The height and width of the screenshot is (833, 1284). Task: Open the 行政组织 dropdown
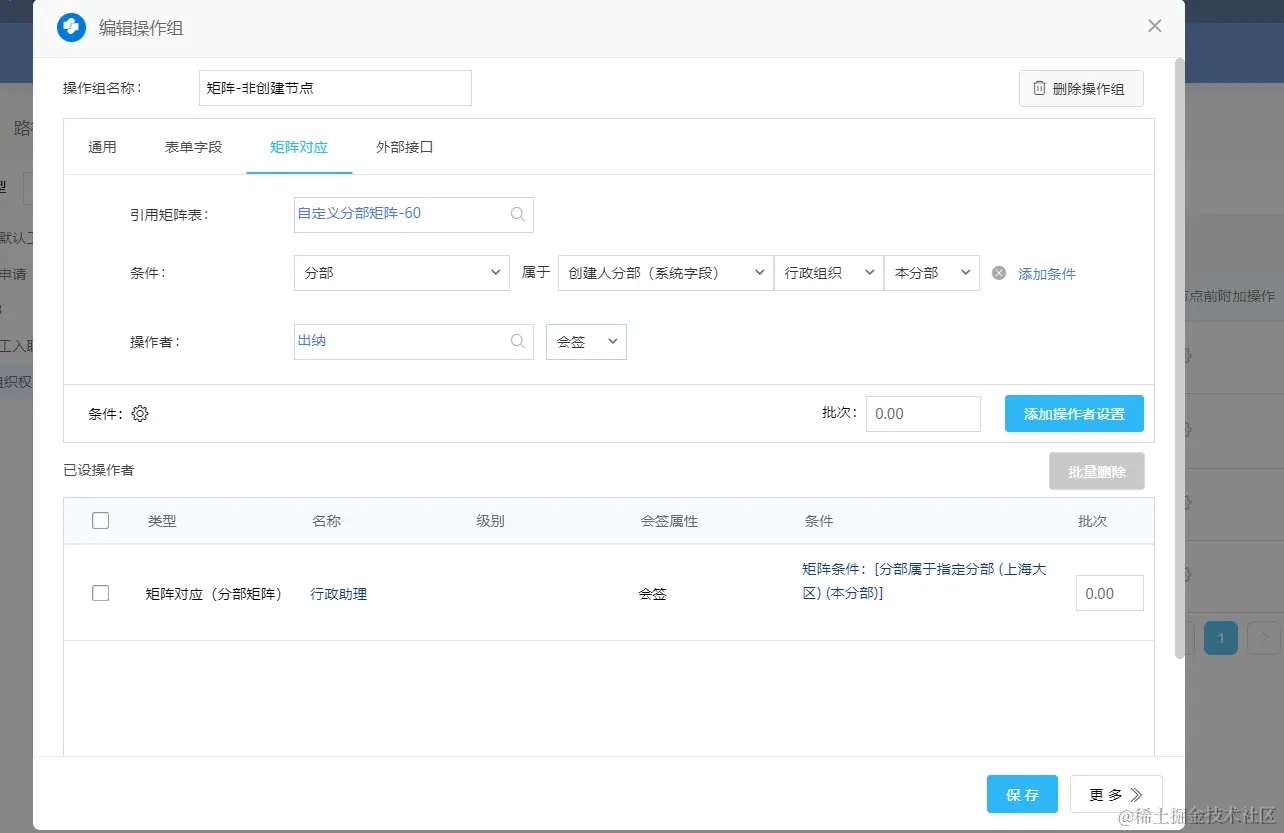pos(829,273)
